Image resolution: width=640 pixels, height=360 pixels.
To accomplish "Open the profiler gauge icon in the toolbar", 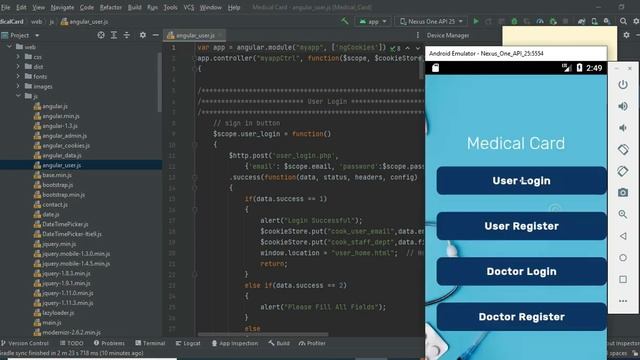I will click(540, 21).
